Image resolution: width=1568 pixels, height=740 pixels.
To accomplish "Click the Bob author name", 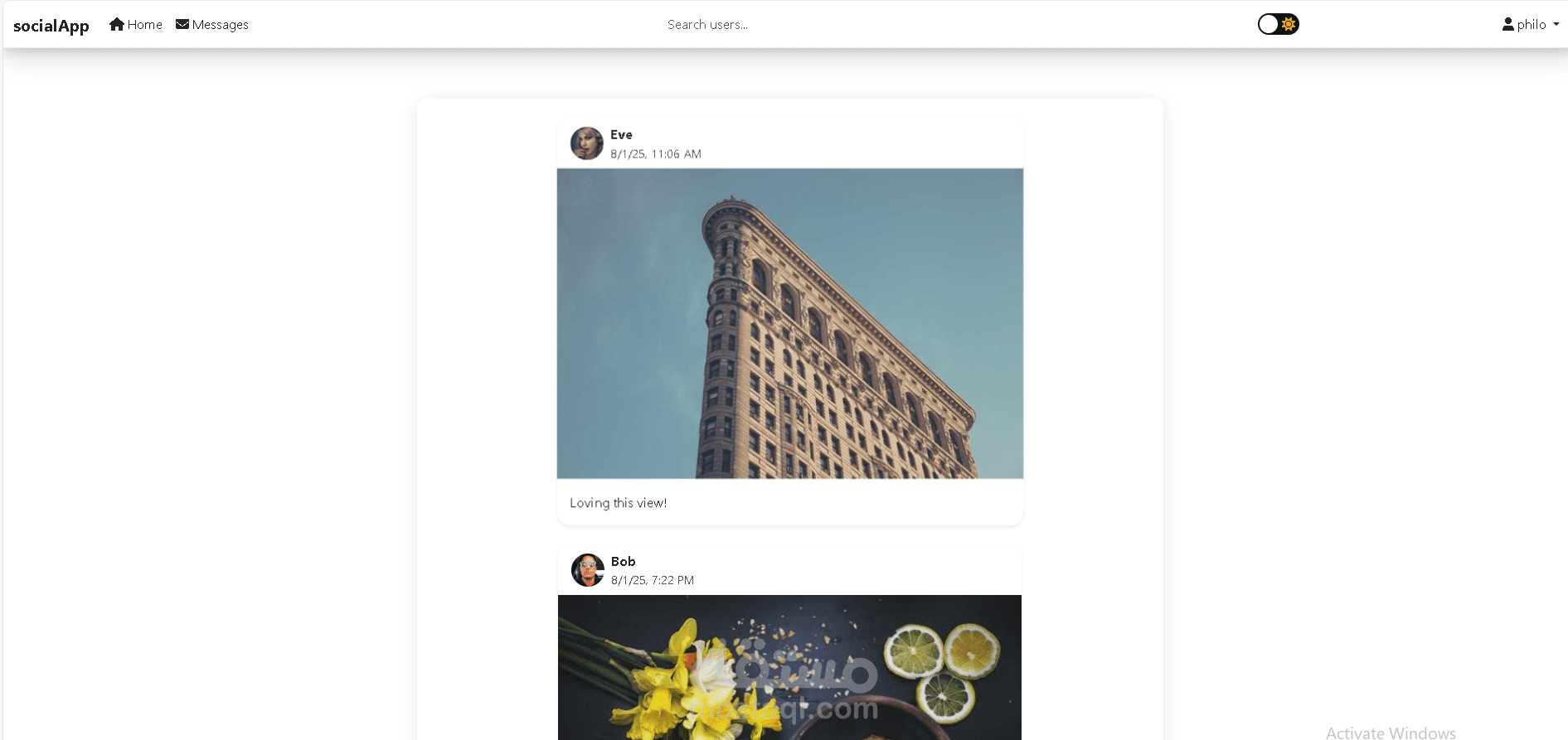I will click(623, 562).
